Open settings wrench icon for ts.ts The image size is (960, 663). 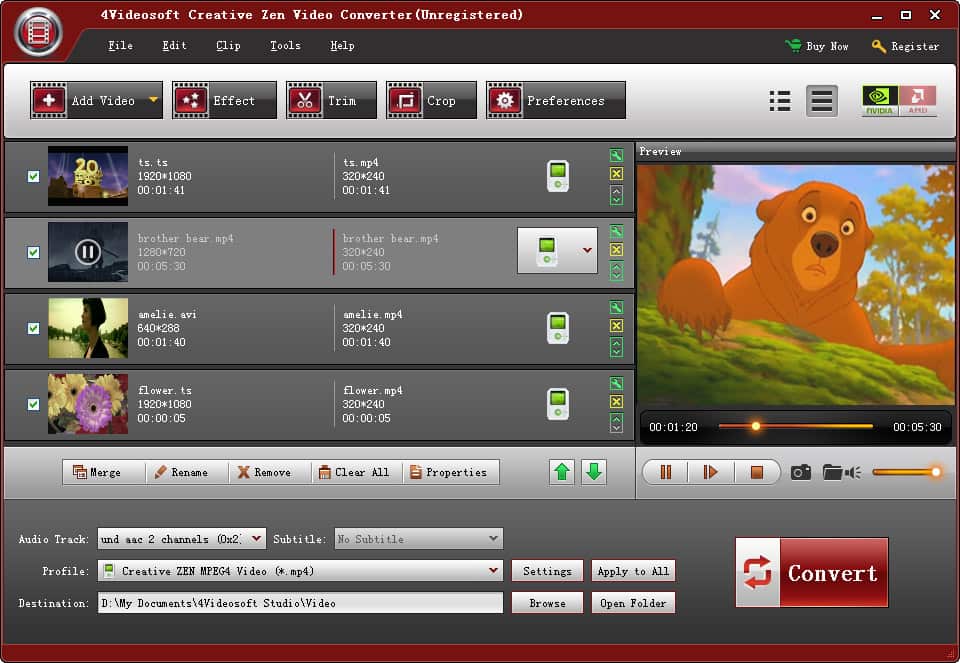click(x=617, y=155)
